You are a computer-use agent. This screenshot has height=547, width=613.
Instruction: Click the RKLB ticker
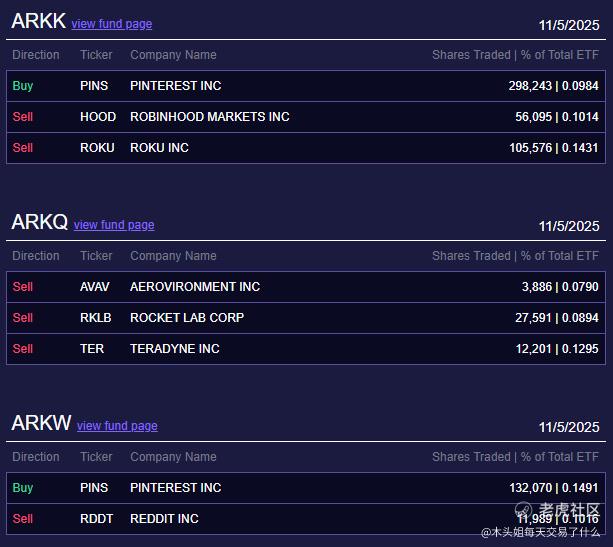pyautogui.click(x=95, y=317)
